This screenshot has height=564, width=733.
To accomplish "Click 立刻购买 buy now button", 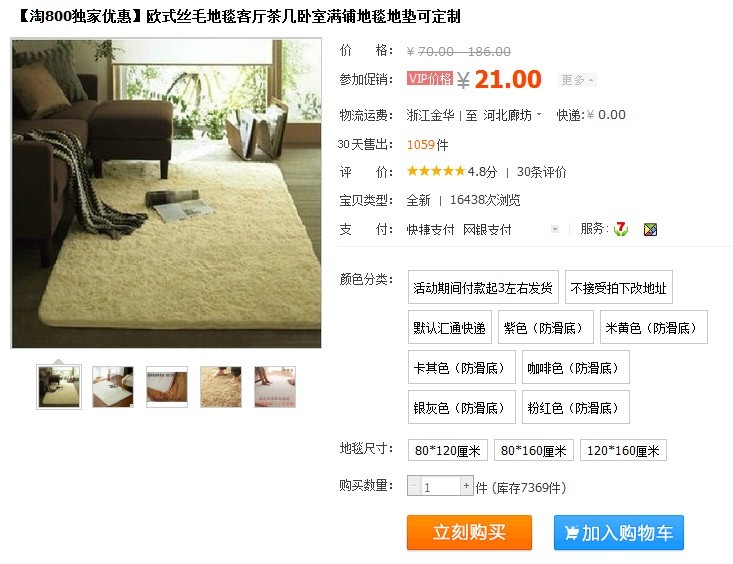I will (x=469, y=533).
